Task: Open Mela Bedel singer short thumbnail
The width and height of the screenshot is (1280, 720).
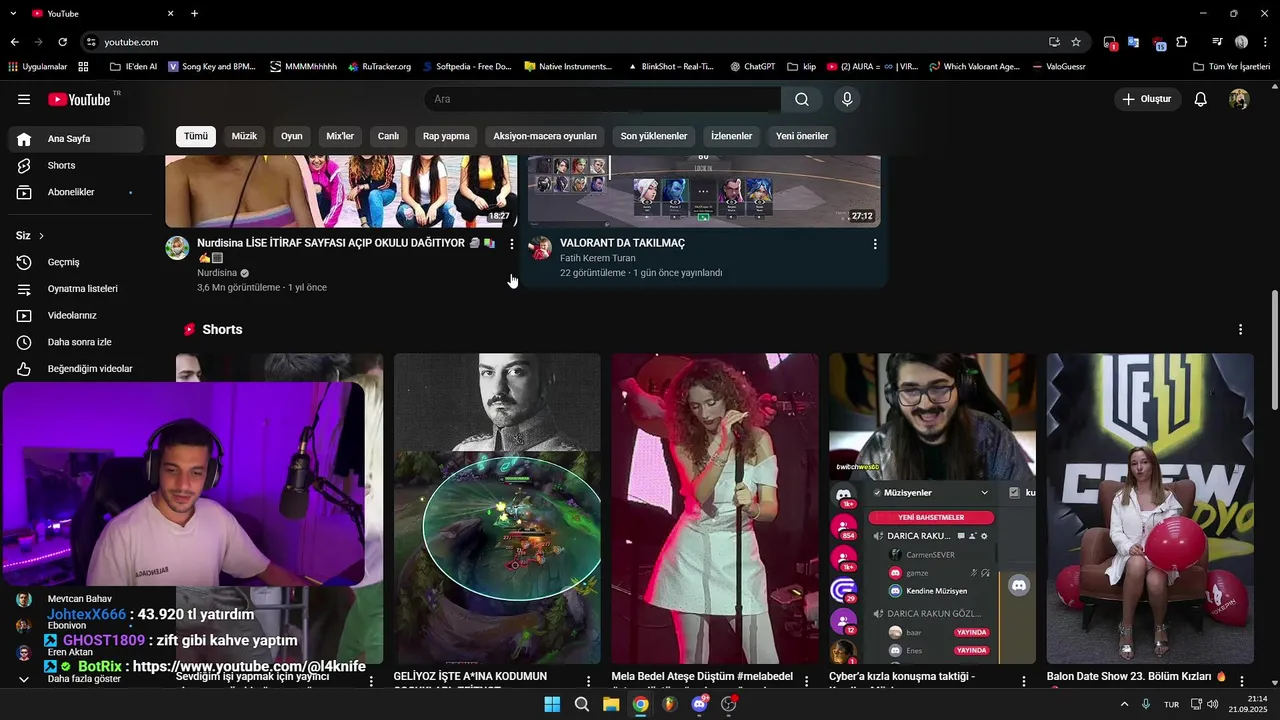Action: [x=715, y=508]
